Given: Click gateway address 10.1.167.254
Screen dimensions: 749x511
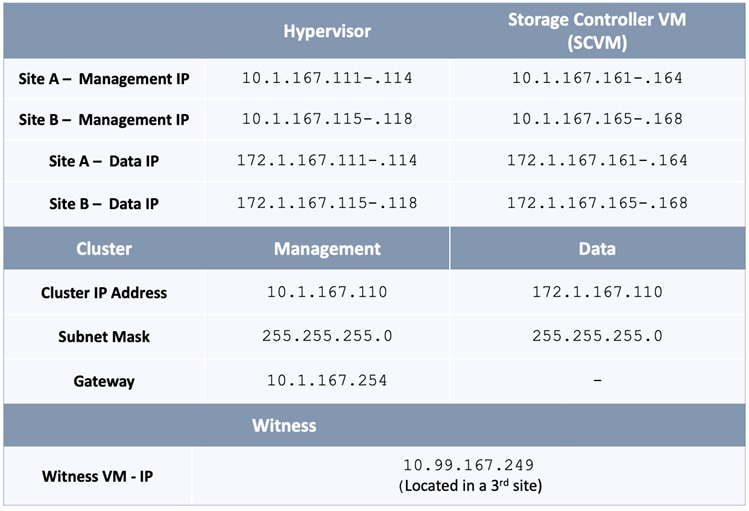Looking at the screenshot, I should [x=327, y=381].
